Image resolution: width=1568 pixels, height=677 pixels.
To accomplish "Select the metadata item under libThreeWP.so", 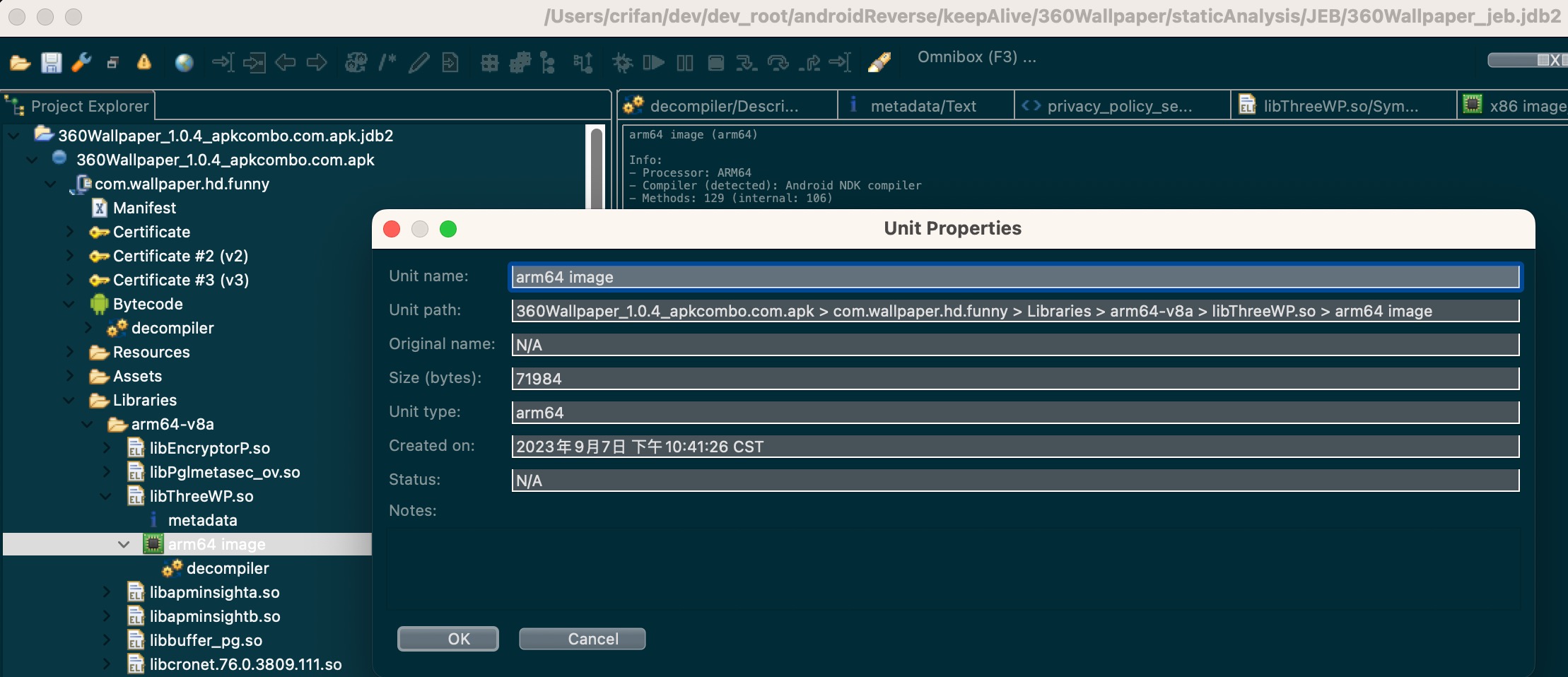I will point(202,520).
